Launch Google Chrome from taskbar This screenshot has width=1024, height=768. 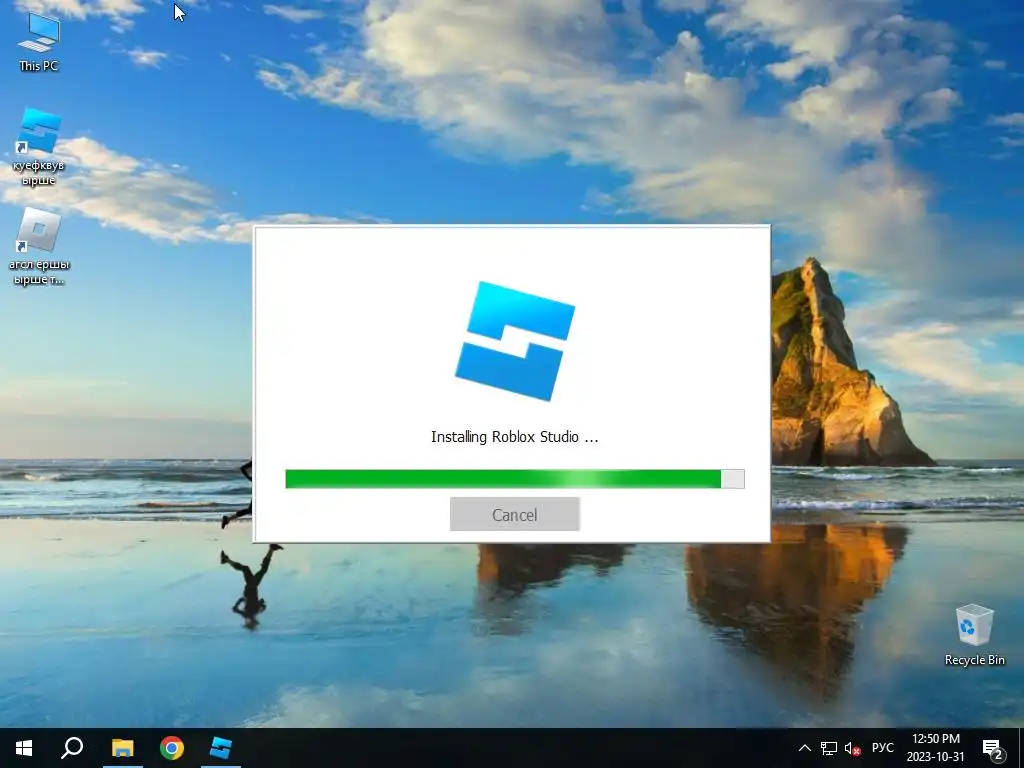coord(172,748)
